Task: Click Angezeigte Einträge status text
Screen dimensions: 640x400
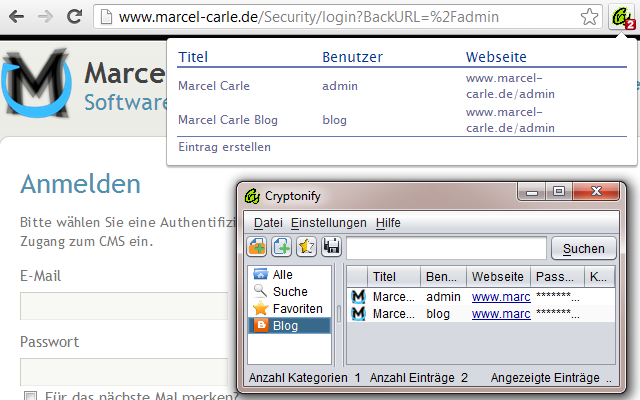Action: click(x=551, y=378)
